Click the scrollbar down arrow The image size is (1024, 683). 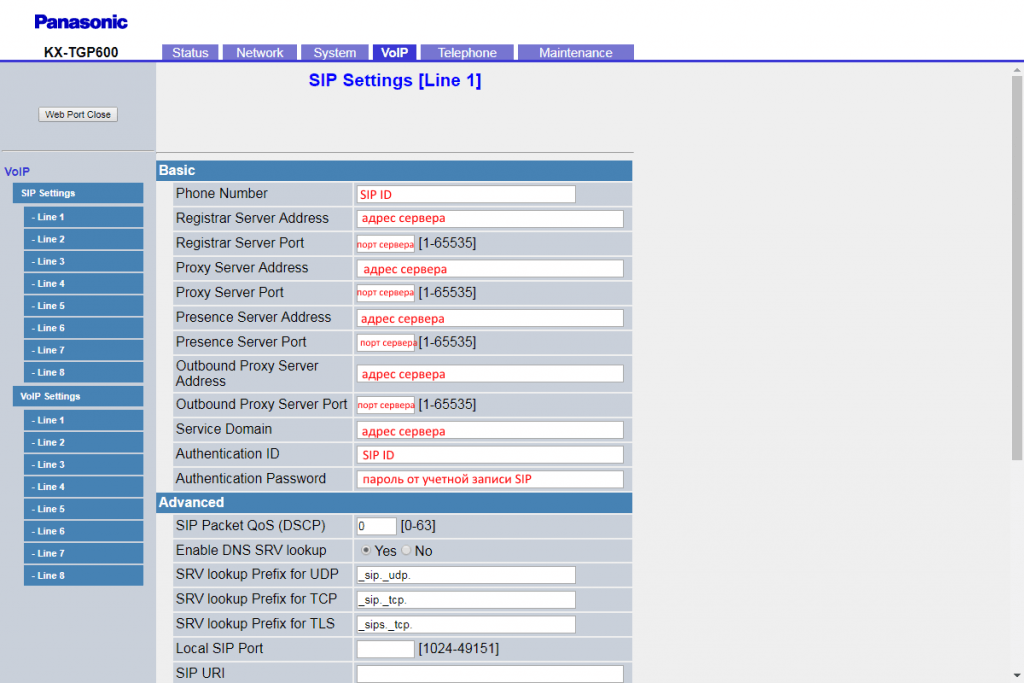point(1017,676)
